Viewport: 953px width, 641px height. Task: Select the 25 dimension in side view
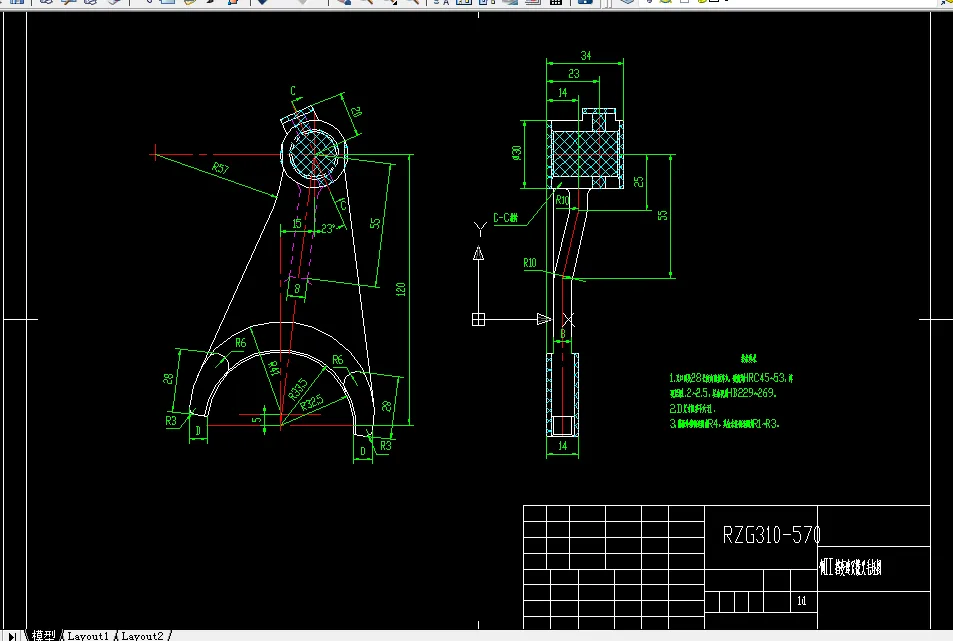click(x=638, y=182)
